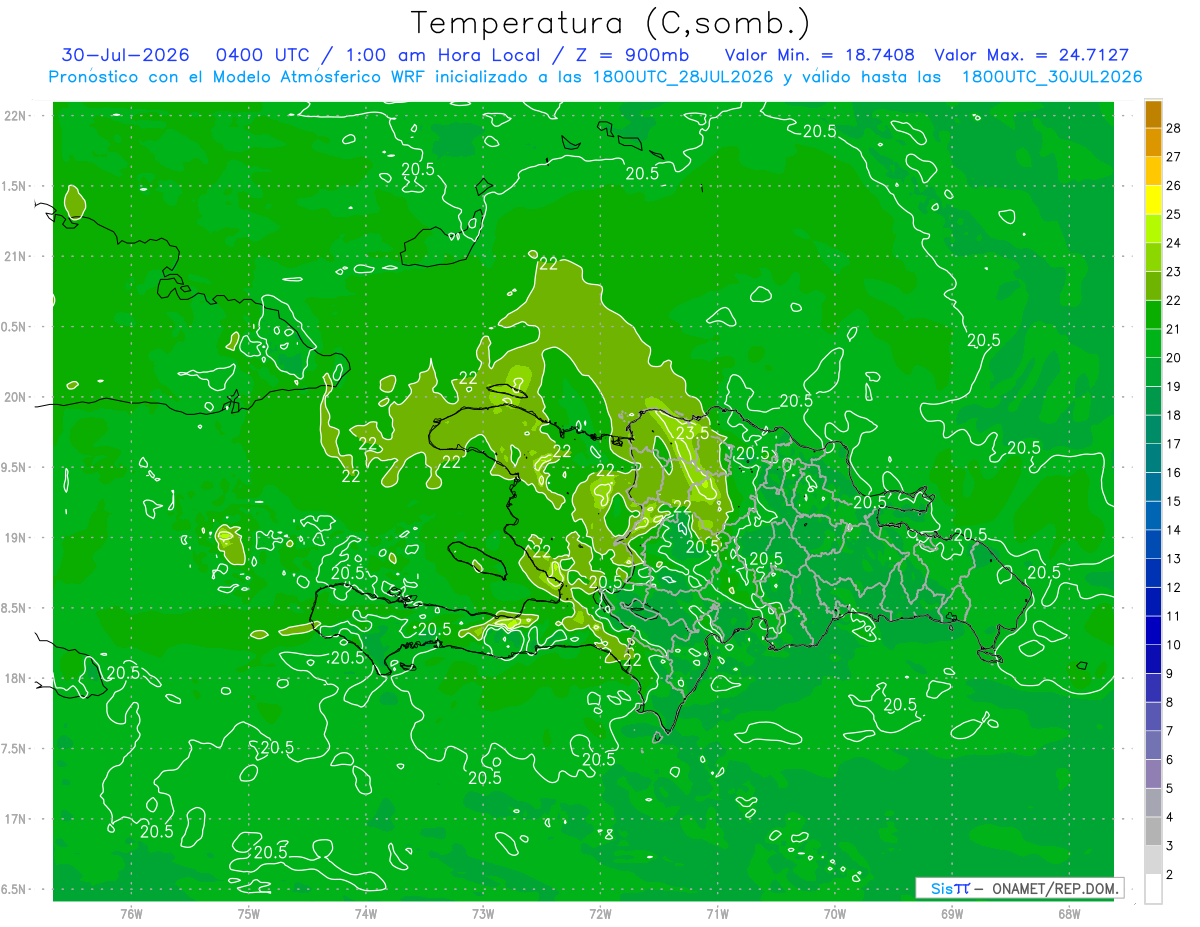Click the dark orange swatch atop the color legend
The height and width of the screenshot is (927, 1200).
pos(1154,114)
